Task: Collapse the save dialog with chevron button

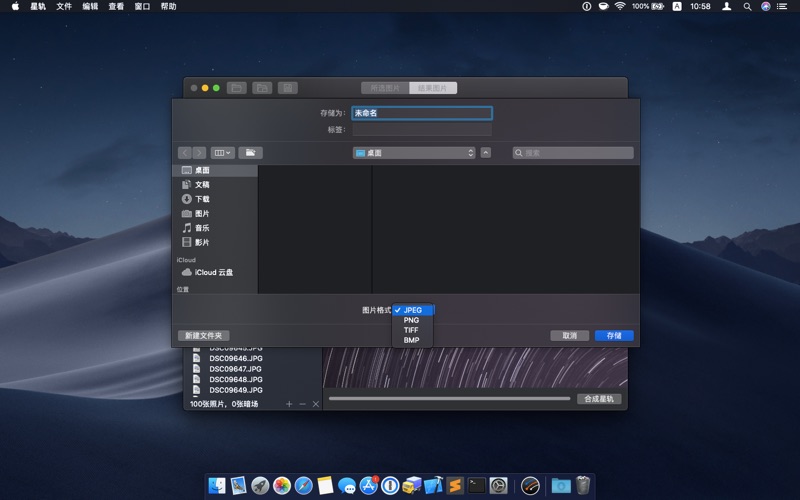Action: (486, 153)
